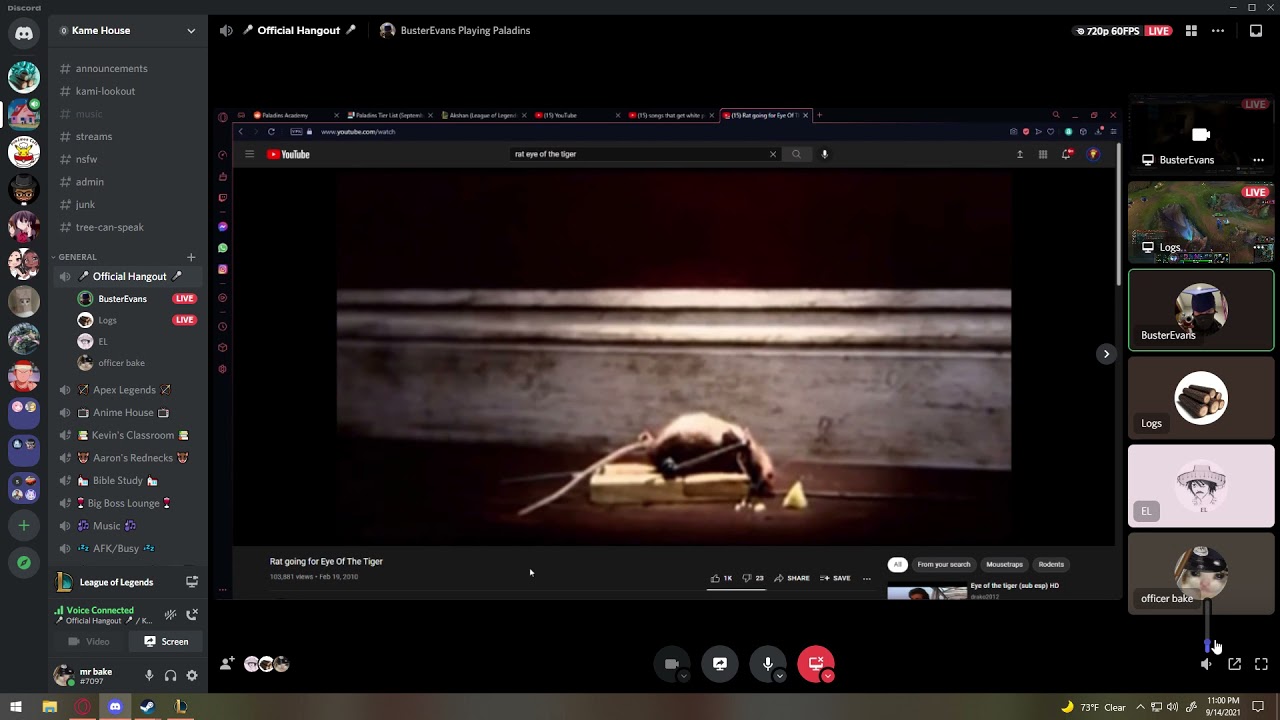Mute microphone in the mr bake user panel
This screenshot has width=1280, height=720.
point(149,676)
